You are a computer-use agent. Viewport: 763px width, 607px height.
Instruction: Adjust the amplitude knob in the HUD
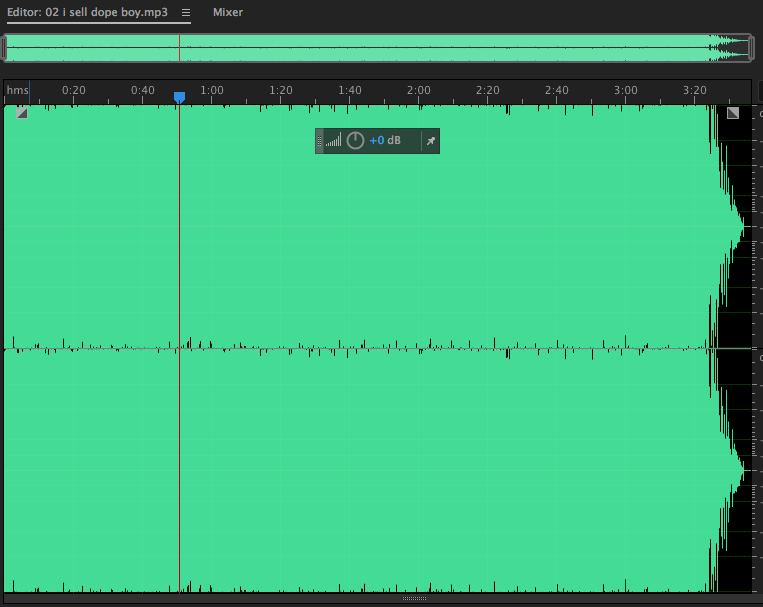[355, 141]
